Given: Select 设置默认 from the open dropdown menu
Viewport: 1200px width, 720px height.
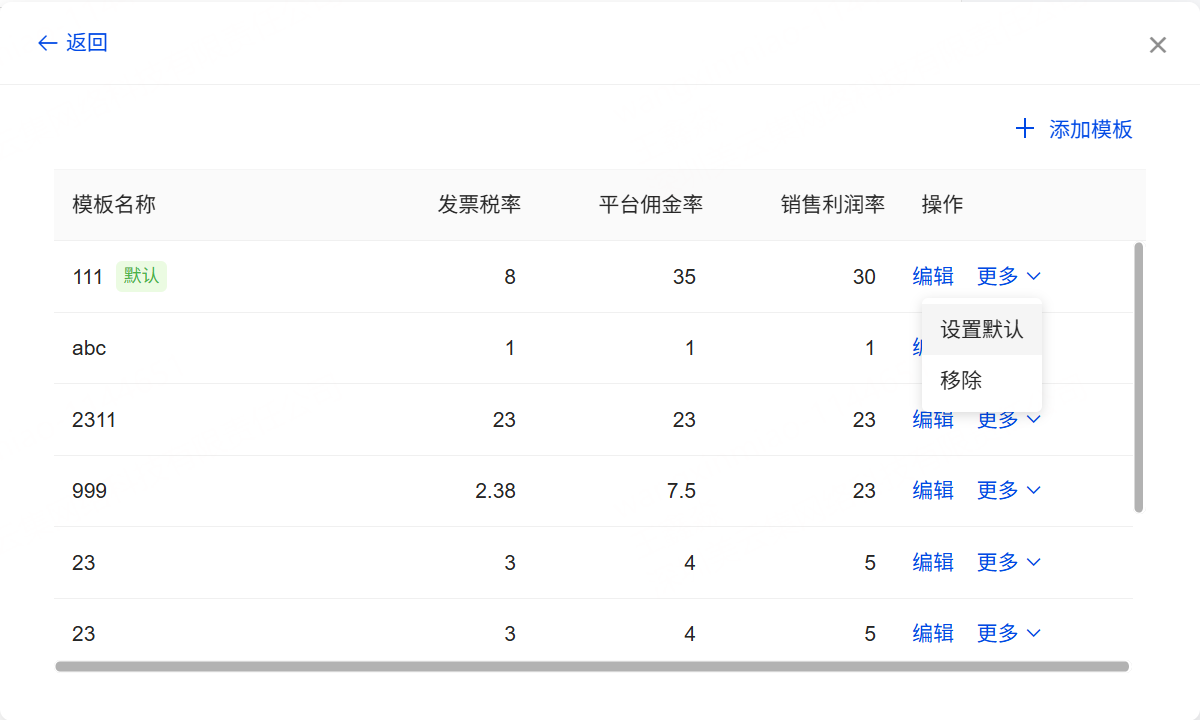Looking at the screenshot, I should (x=981, y=329).
